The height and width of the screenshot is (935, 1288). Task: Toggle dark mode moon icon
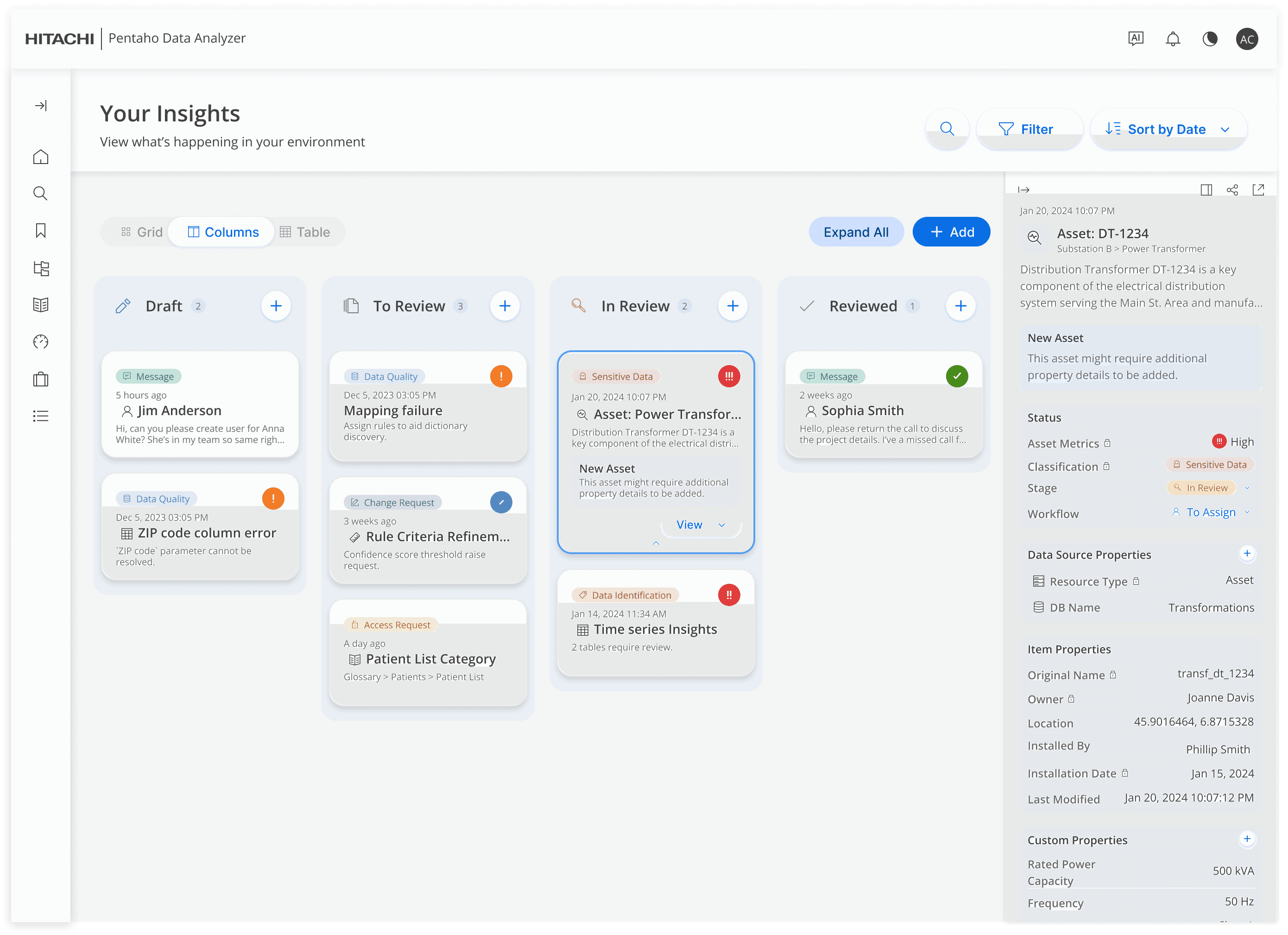pyautogui.click(x=1210, y=38)
